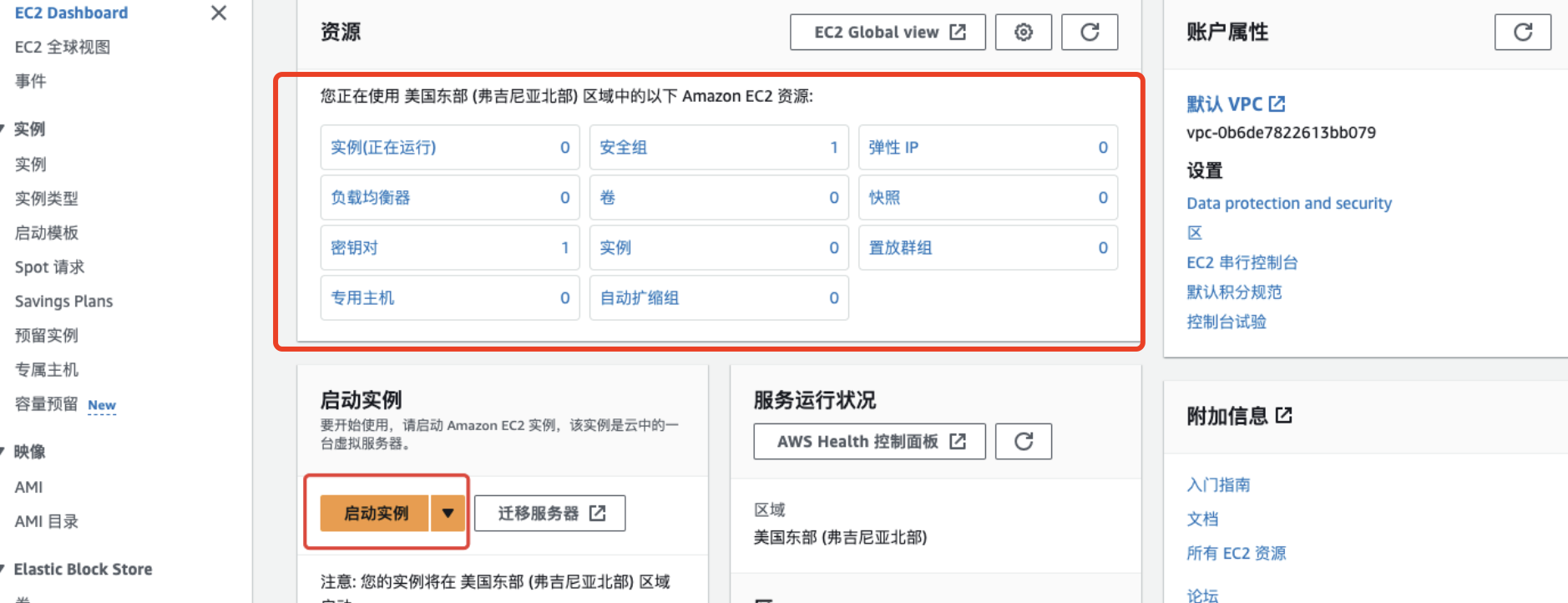This screenshot has width=1568, height=603.
Task: Open AWS Health 控制面板 button
Action: 870,441
